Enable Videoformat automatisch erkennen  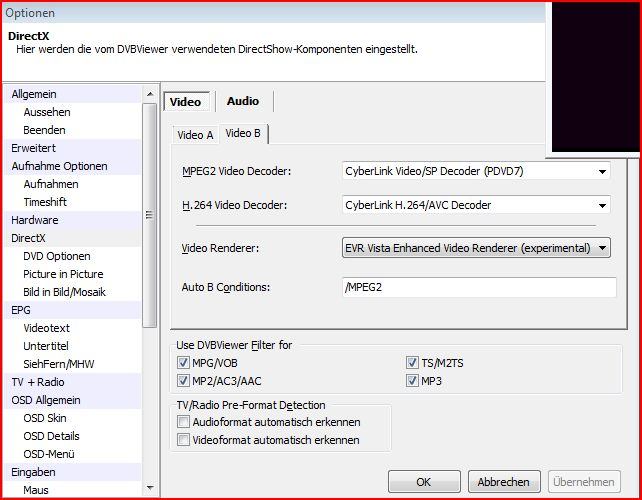point(183,440)
